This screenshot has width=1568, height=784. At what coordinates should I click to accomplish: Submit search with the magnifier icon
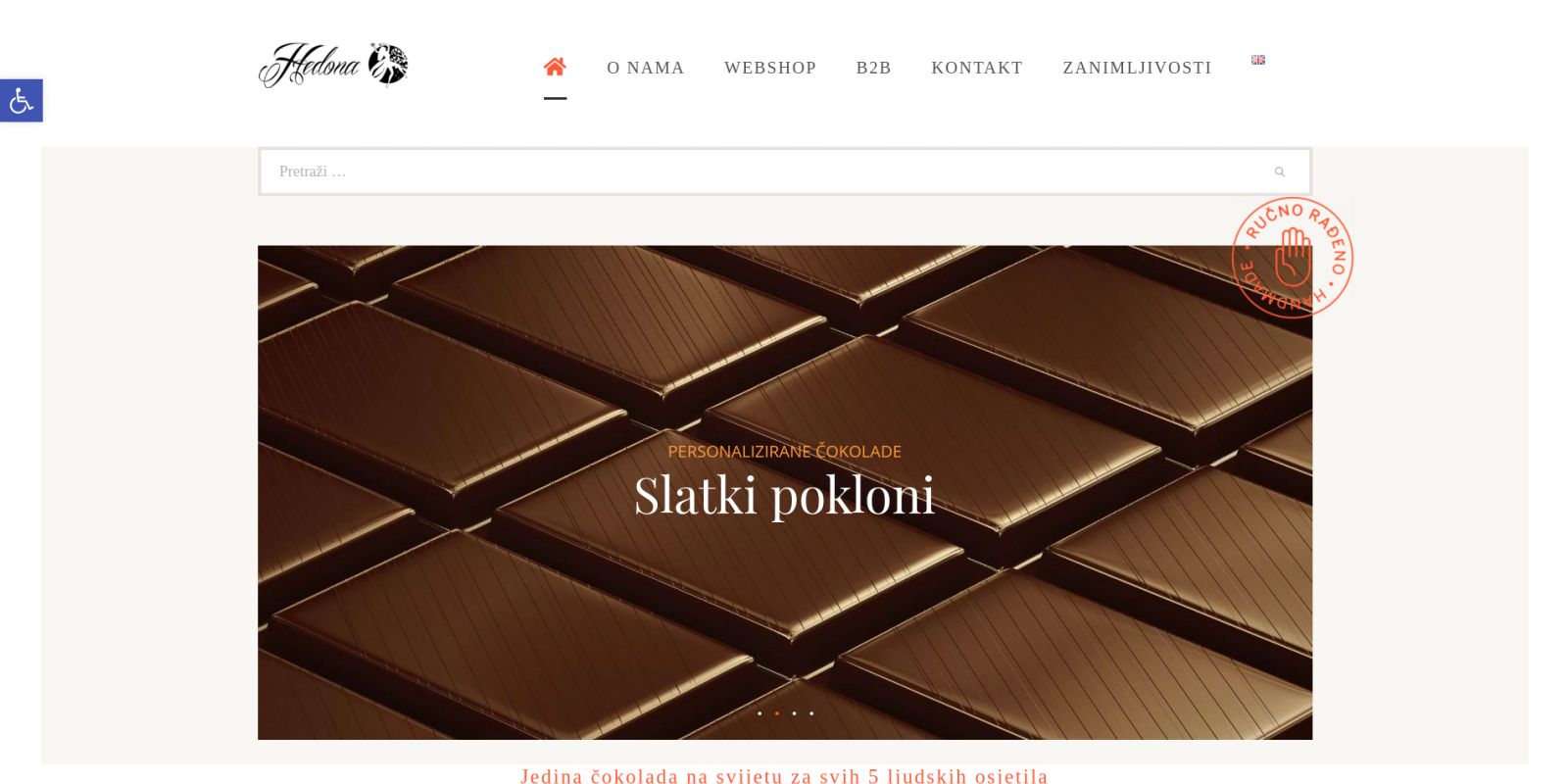[1279, 171]
